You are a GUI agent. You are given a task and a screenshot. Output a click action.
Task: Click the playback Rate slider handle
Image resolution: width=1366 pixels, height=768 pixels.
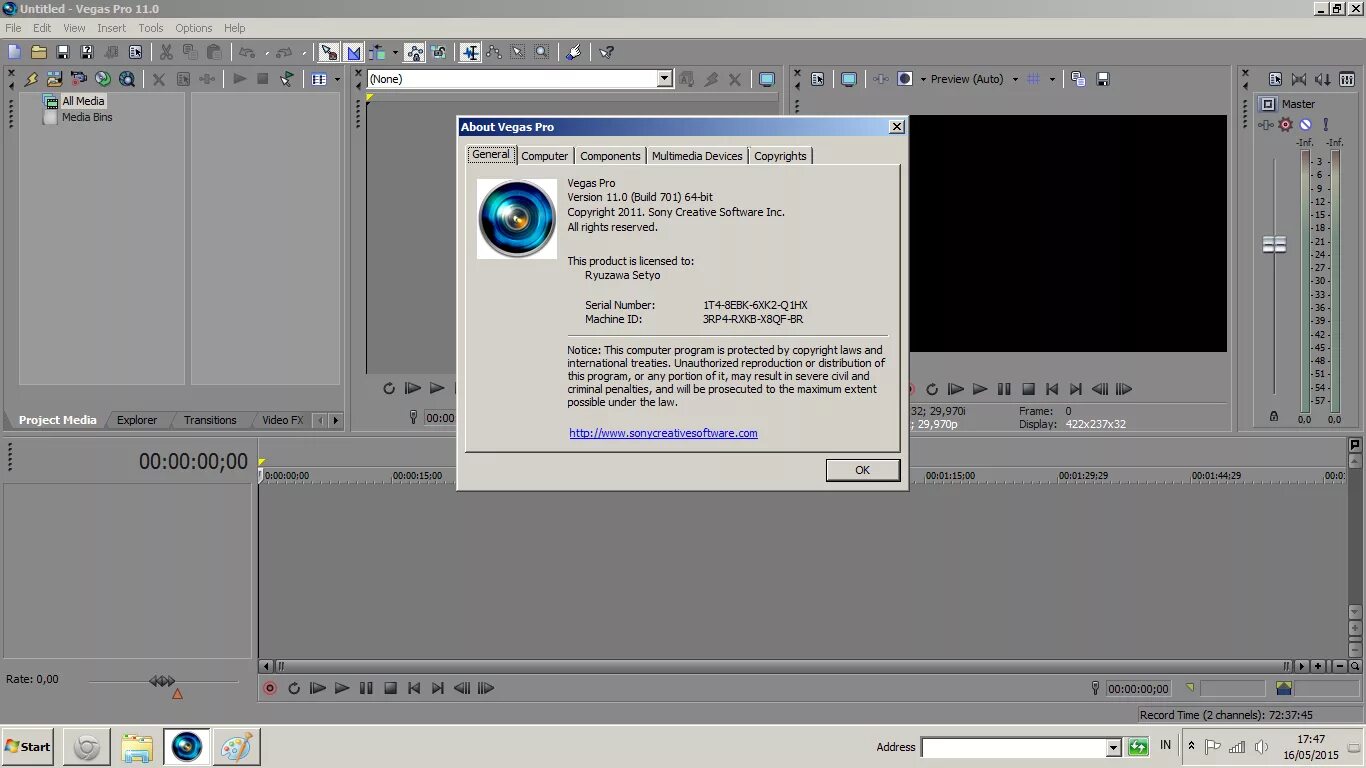162,681
